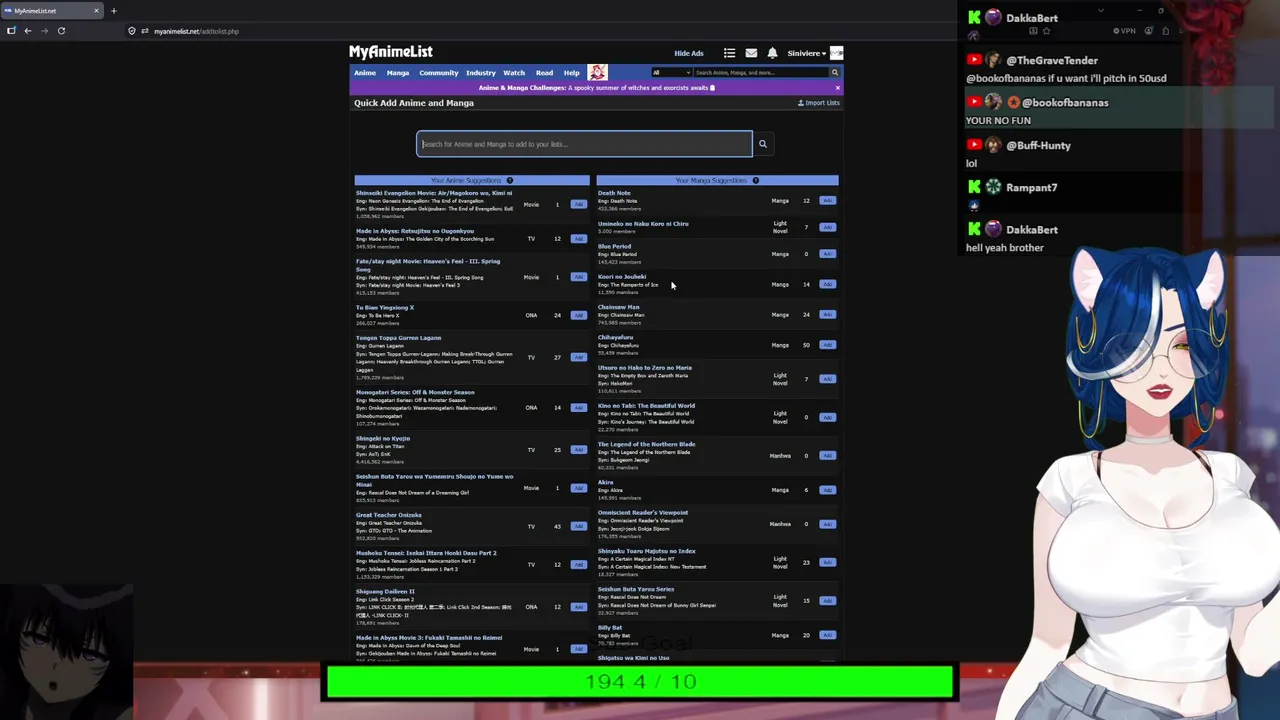Add Death Note manga to list
This screenshot has width=1280, height=720.
pyautogui.click(x=827, y=201)
